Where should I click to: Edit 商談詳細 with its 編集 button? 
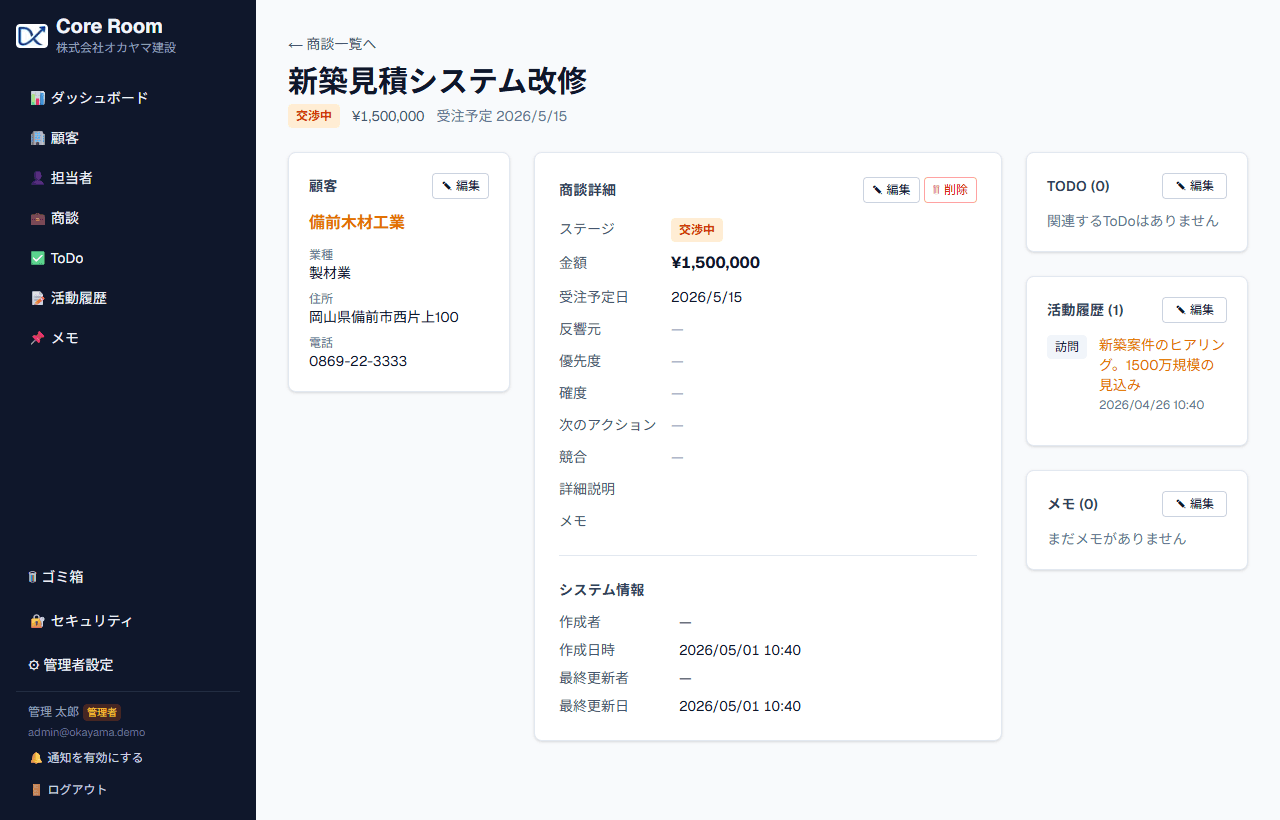891,190
